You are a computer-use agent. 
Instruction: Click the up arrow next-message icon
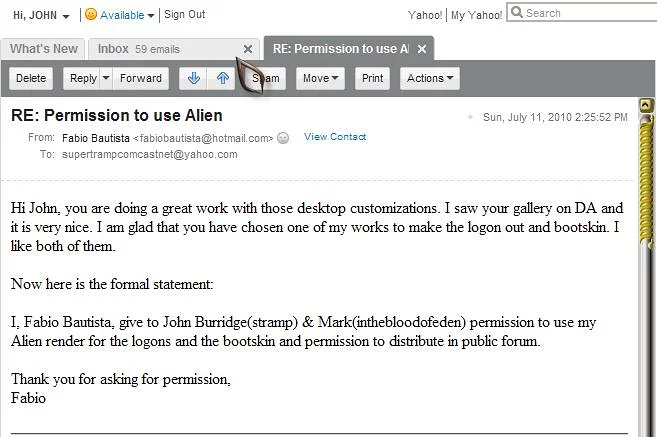click(222, 78)
